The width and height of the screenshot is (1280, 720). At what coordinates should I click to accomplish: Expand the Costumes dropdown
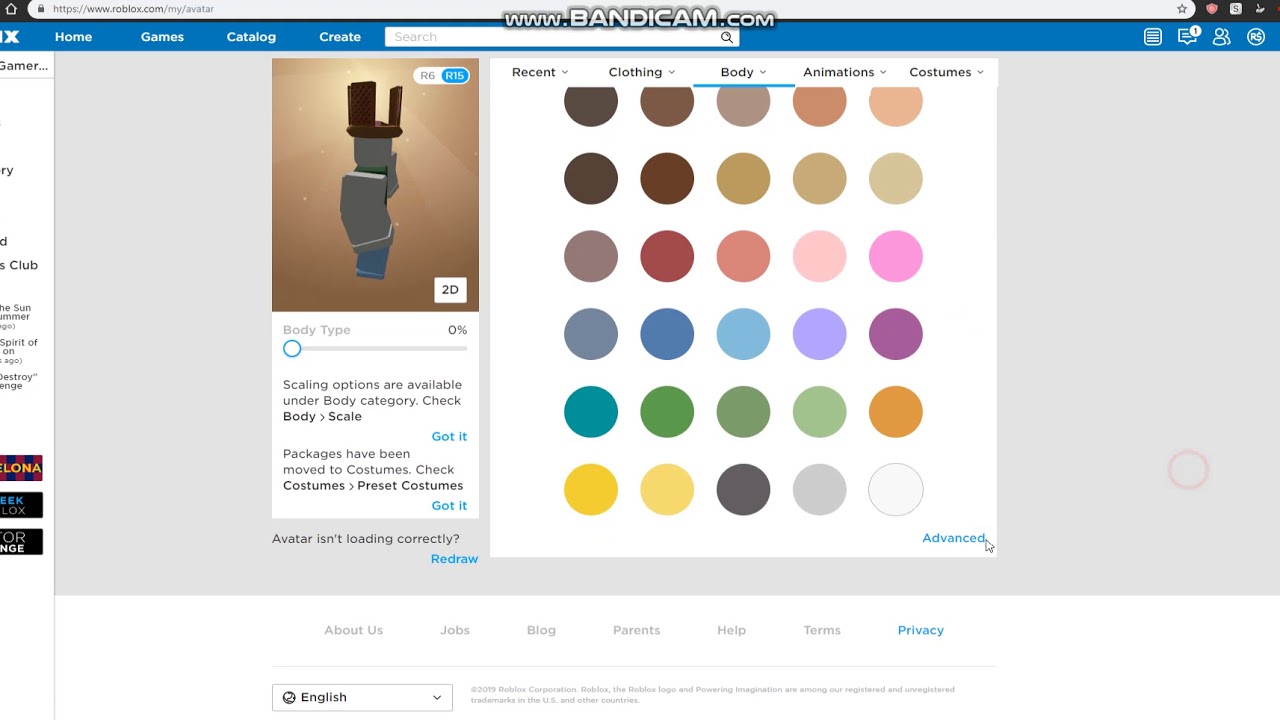946,72
